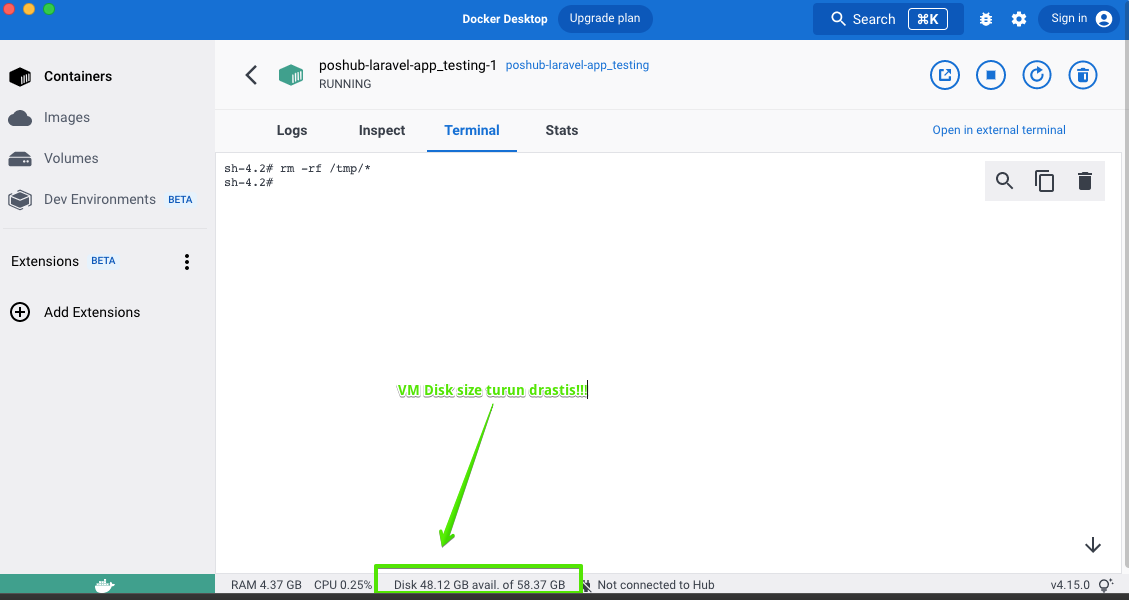Open the container in browser icon

pyautogui.click(x=945, y=75)
